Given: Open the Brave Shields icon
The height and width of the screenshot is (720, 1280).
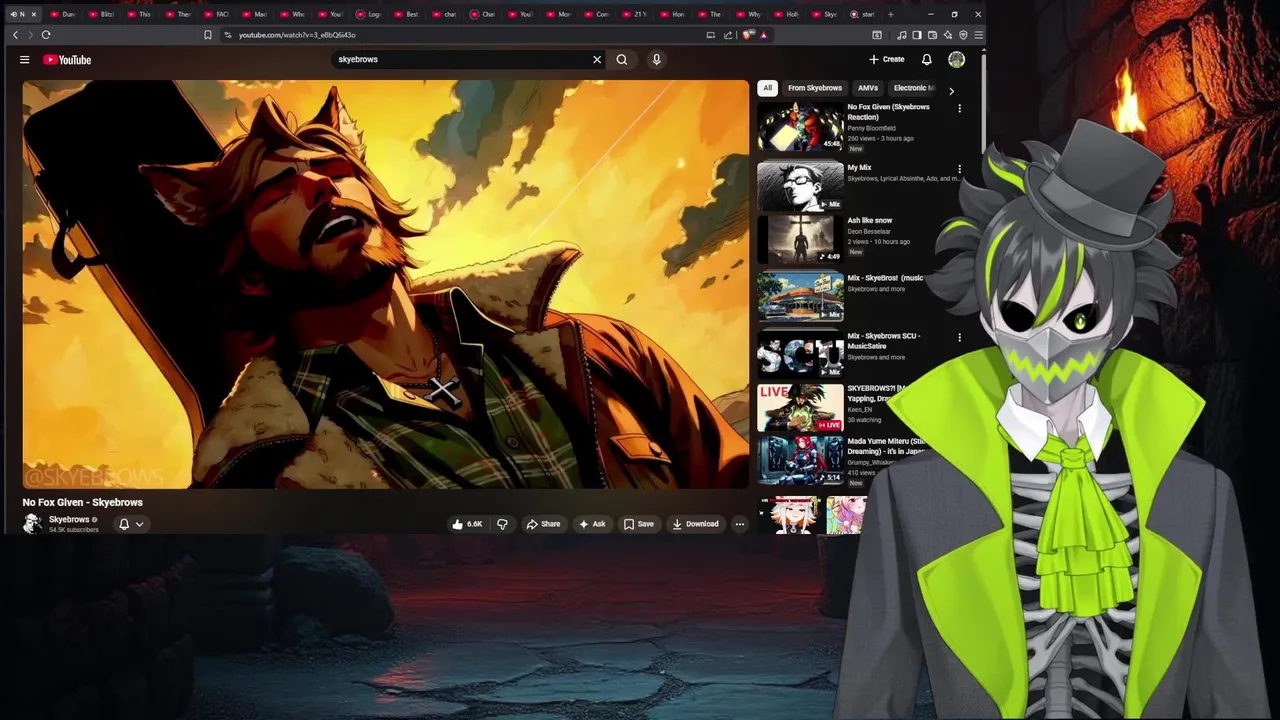Looking at the screenshot, I should (747, 35).
